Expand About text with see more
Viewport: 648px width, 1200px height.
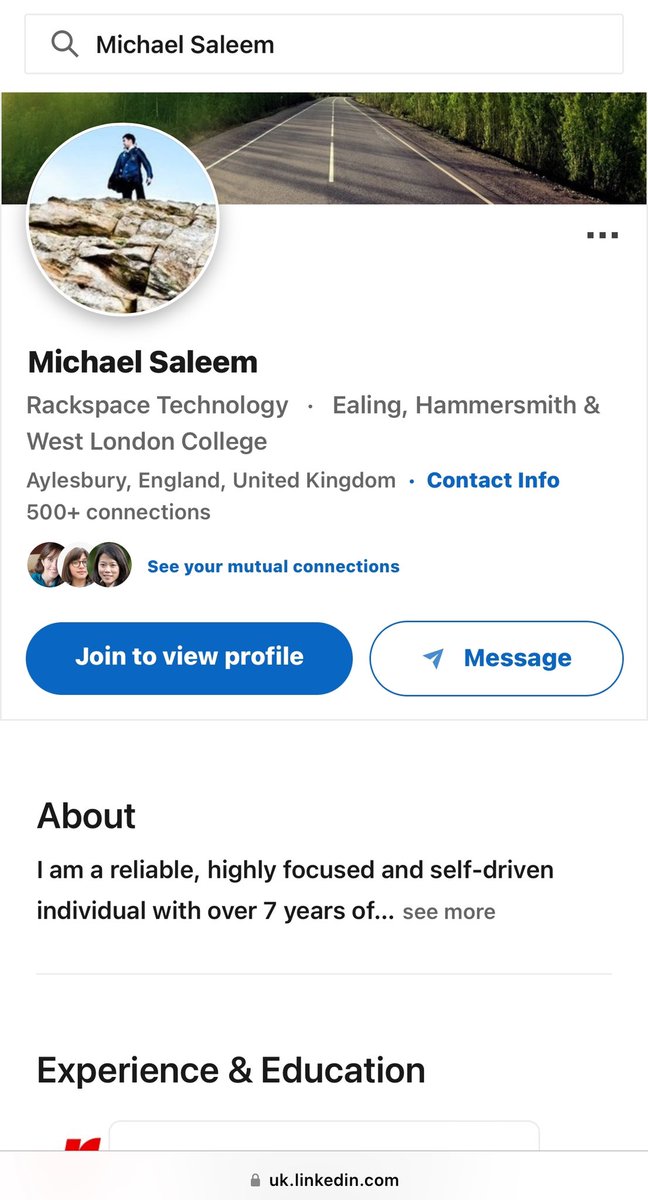448,911
